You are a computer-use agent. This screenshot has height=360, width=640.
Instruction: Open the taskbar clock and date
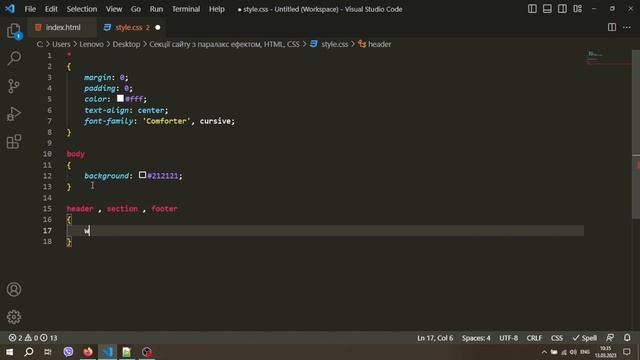pos(606,352)
